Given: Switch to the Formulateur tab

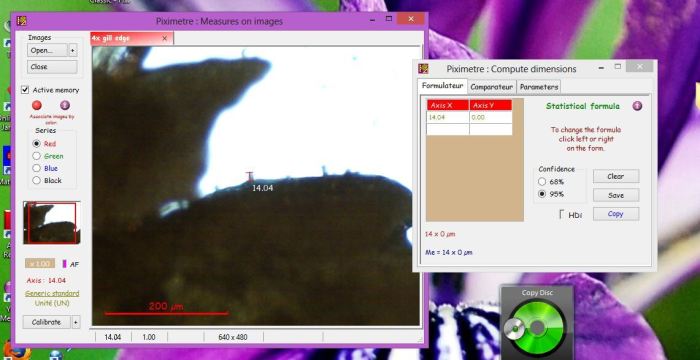Looking at the screenshot, I should pyautogui.click(x=442, y=86).
